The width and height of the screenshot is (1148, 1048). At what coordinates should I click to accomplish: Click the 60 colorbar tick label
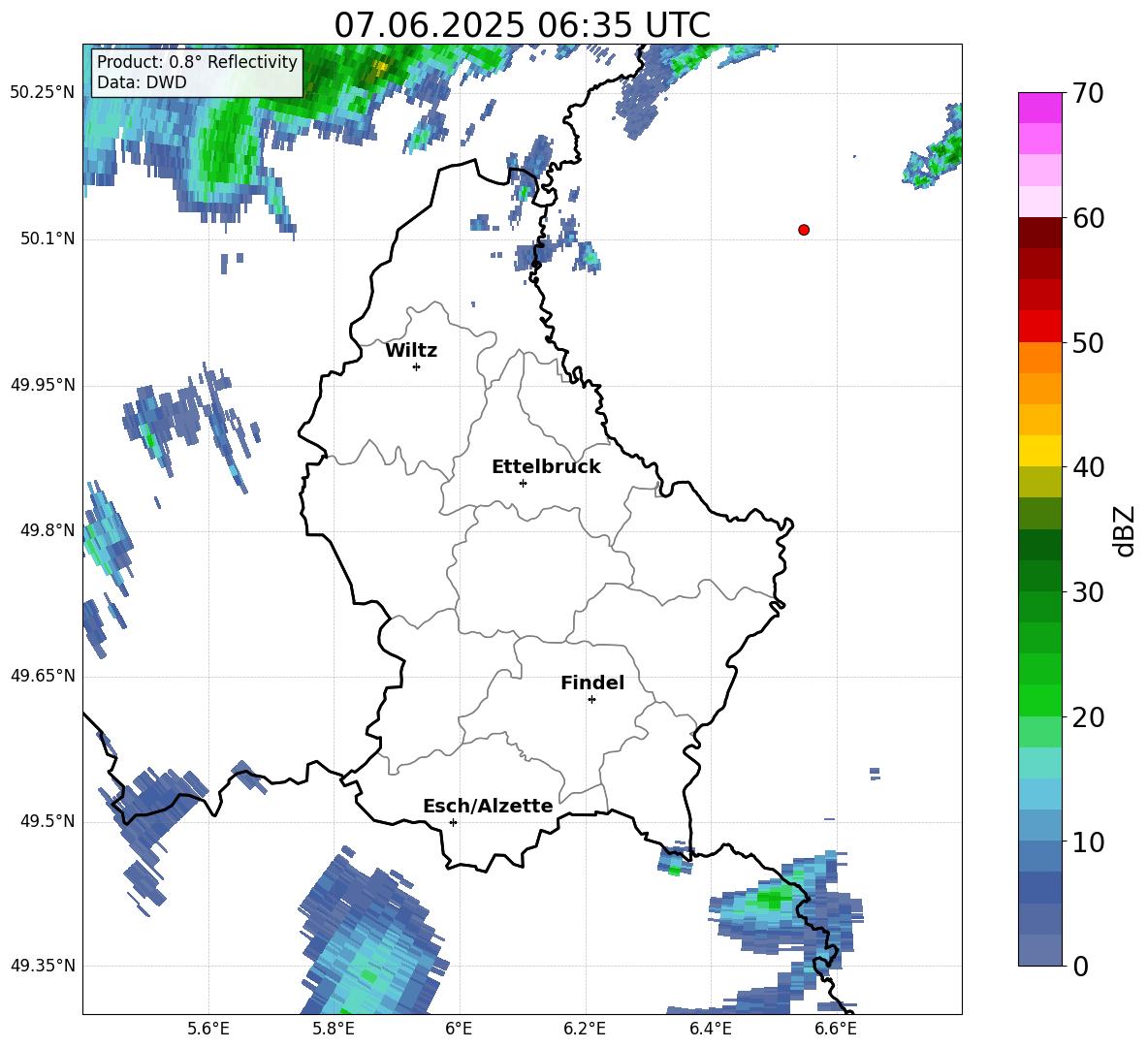coord(1088,218)
